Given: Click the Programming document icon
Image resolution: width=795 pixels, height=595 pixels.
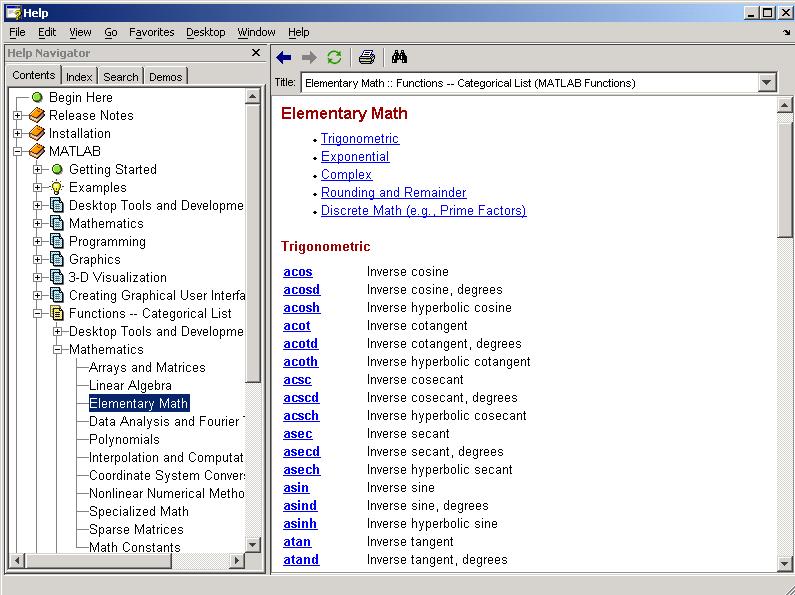Looking at the screenshot, I should click(x=57, y=241).
